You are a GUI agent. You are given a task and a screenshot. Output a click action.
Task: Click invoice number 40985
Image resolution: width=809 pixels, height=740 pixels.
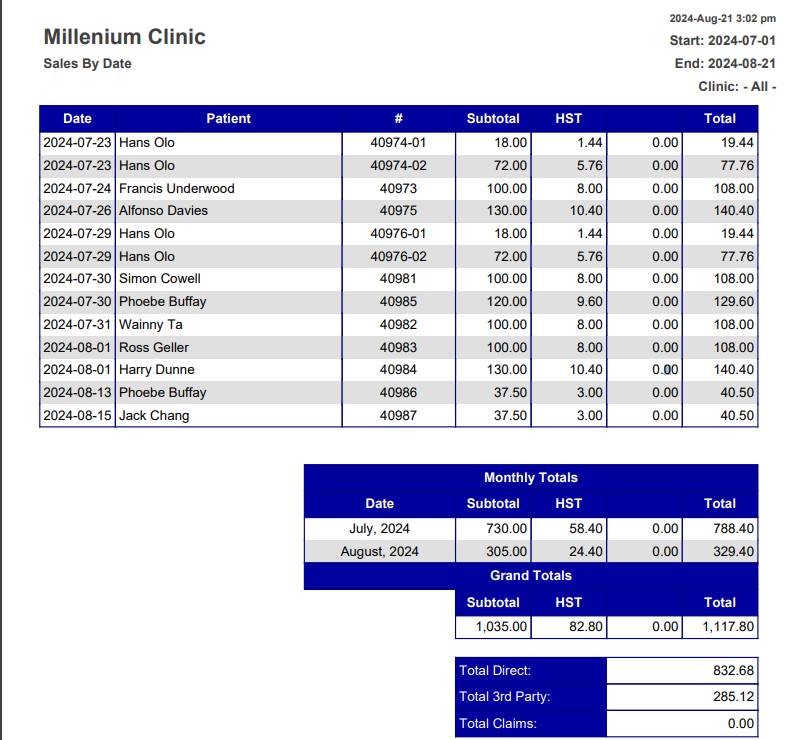point(398,301)
